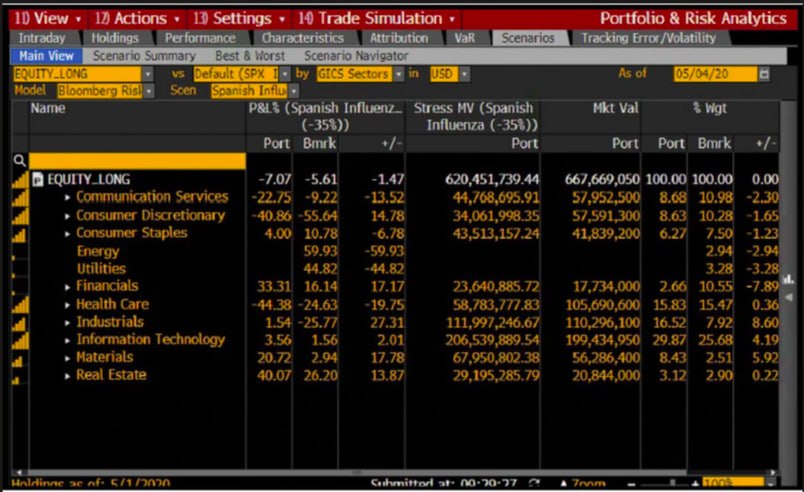Click the yellow name search field

coord(137,161)
